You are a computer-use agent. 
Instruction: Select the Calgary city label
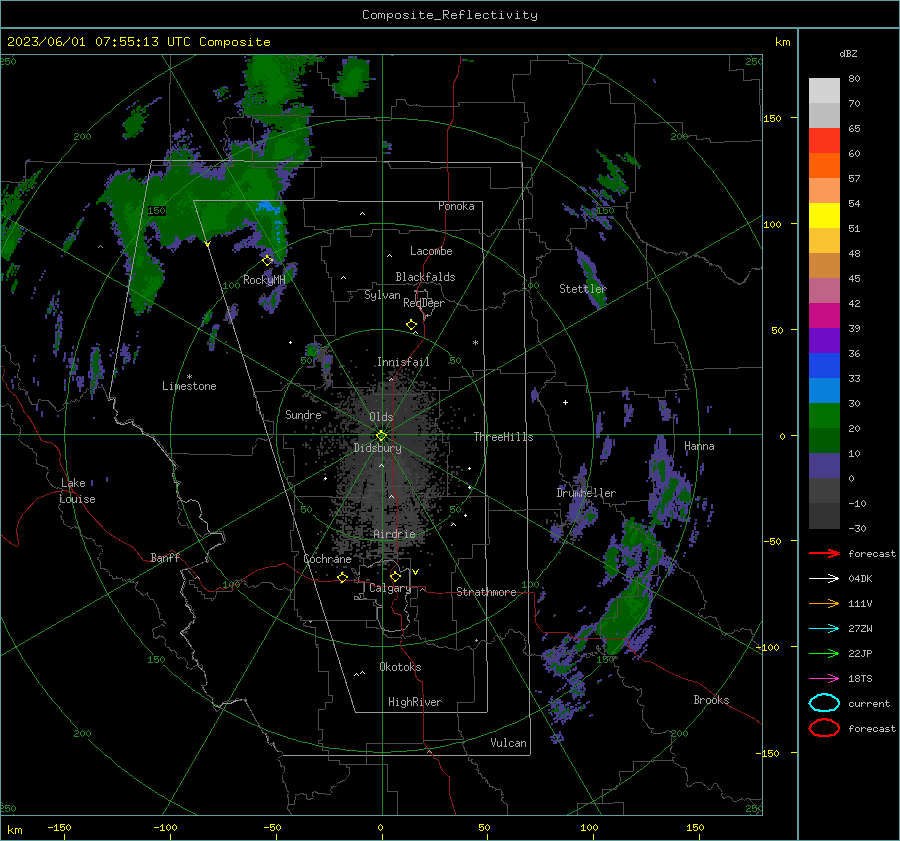point(390,588)
